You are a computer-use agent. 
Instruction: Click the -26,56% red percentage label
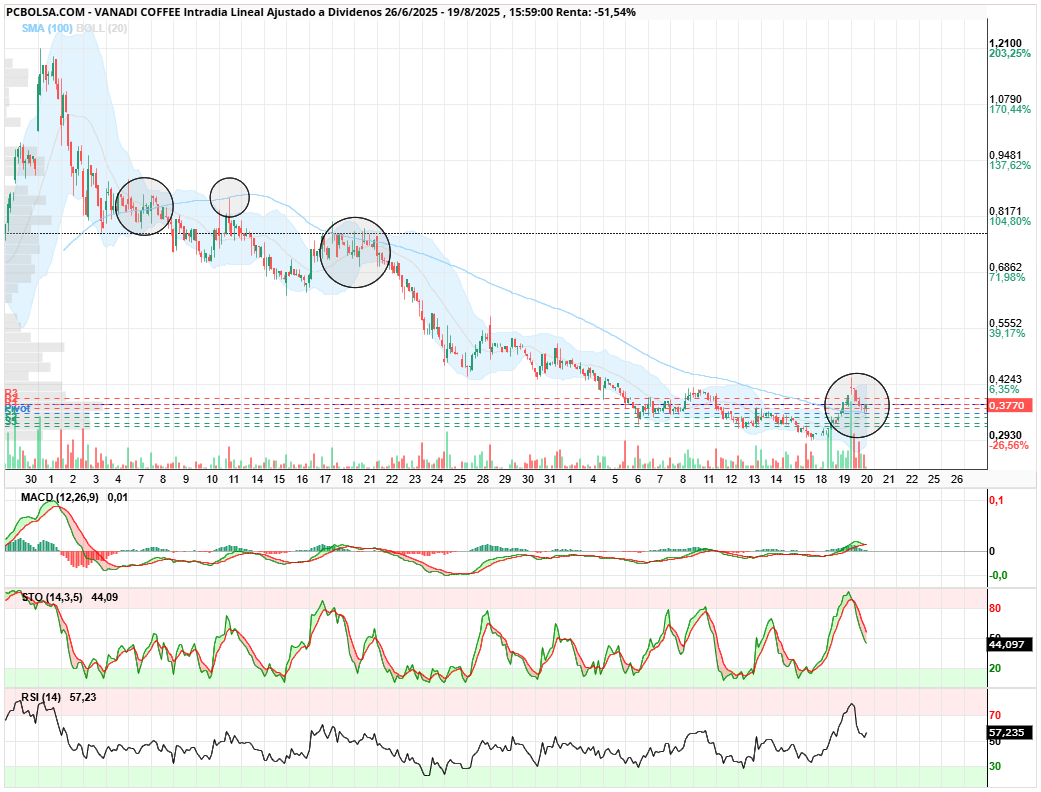point(1009,445)
